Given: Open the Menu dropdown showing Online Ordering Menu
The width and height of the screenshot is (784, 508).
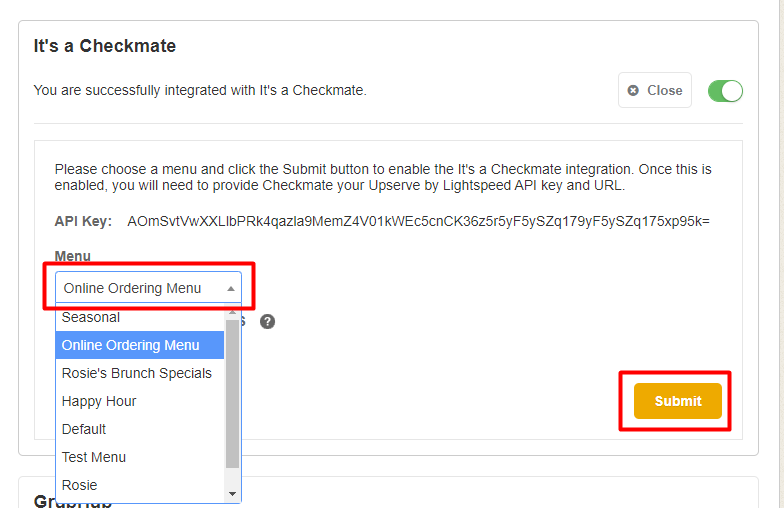Looking at the screenshot, I should pyautogui.click(x=140, y=288).
